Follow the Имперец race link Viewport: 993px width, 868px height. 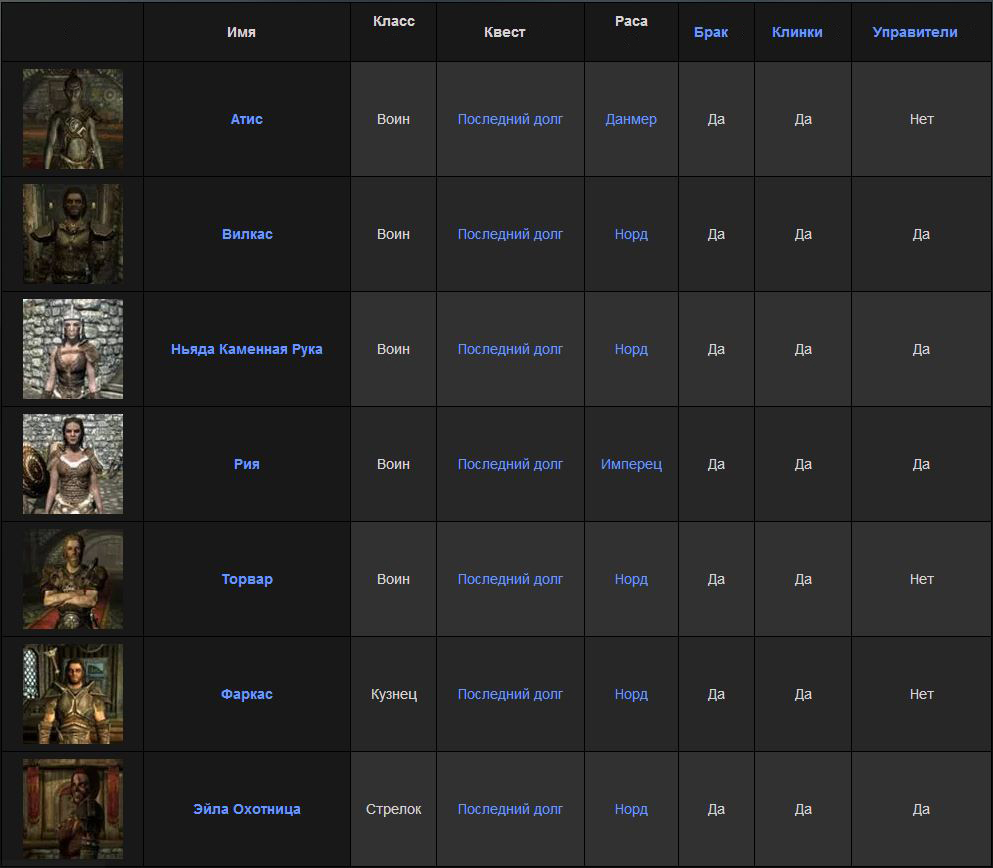(631, 464)
